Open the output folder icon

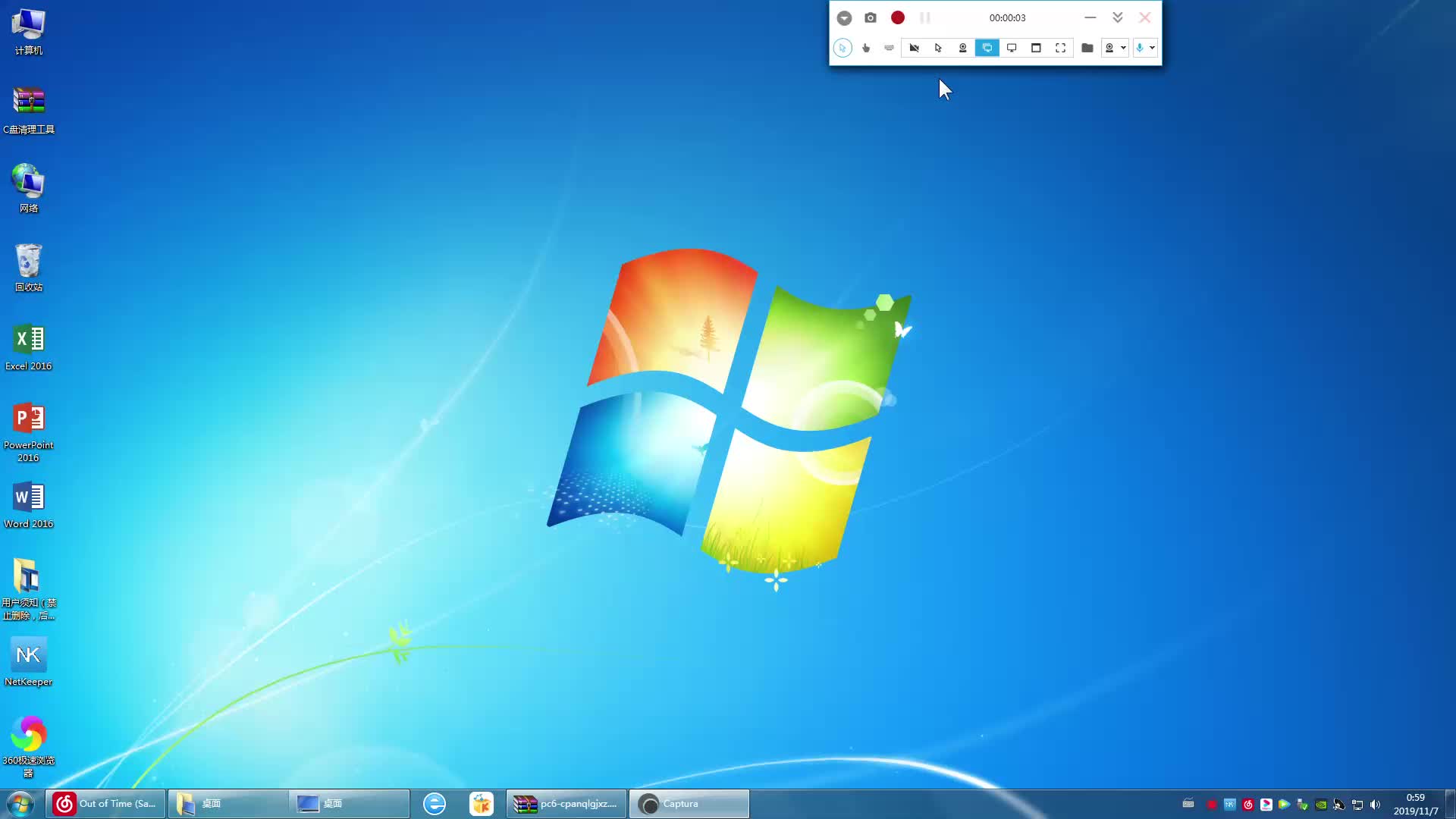(1087, 48)
